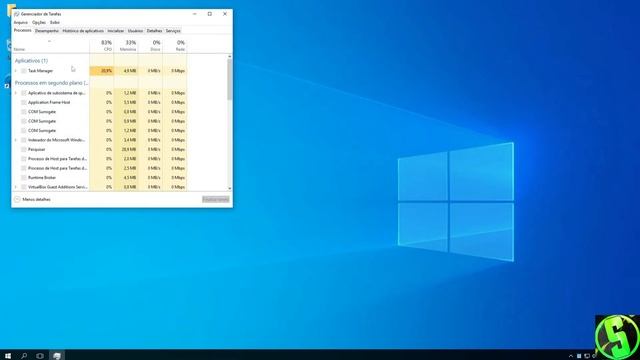Click the Task Manager CPU usage cell

[x=102, y=71]
